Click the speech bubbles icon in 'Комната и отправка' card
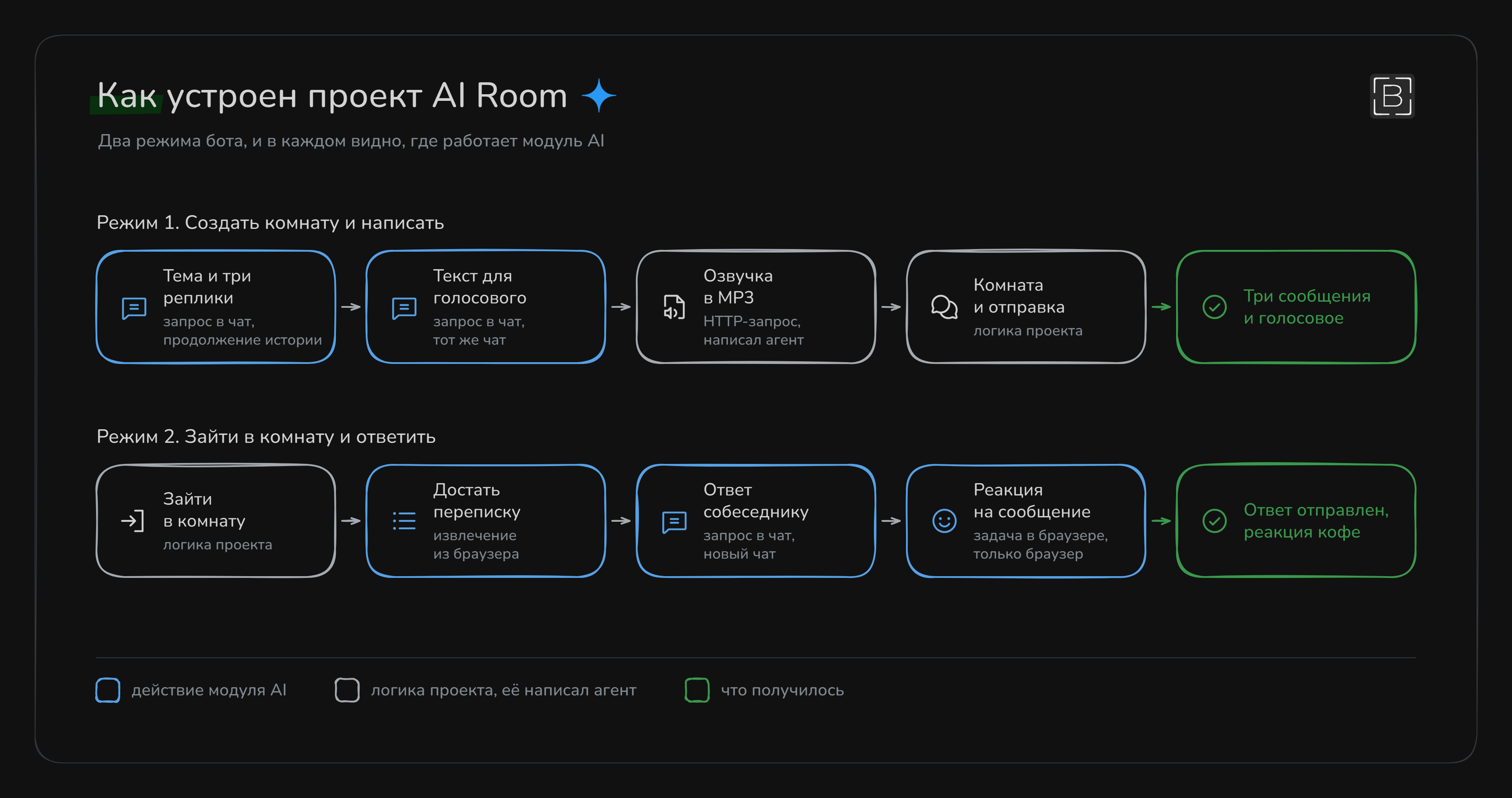 944,307
